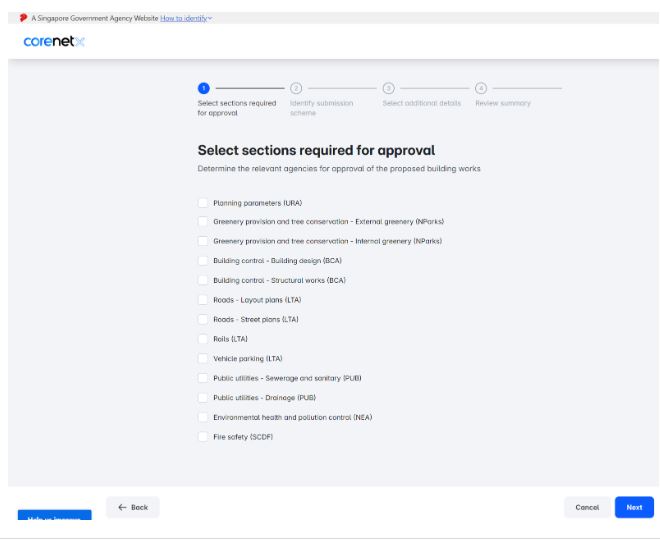Enable the Rails (LTA) checkbox
The width and height of the screenshot is (660, 541).
203,339
